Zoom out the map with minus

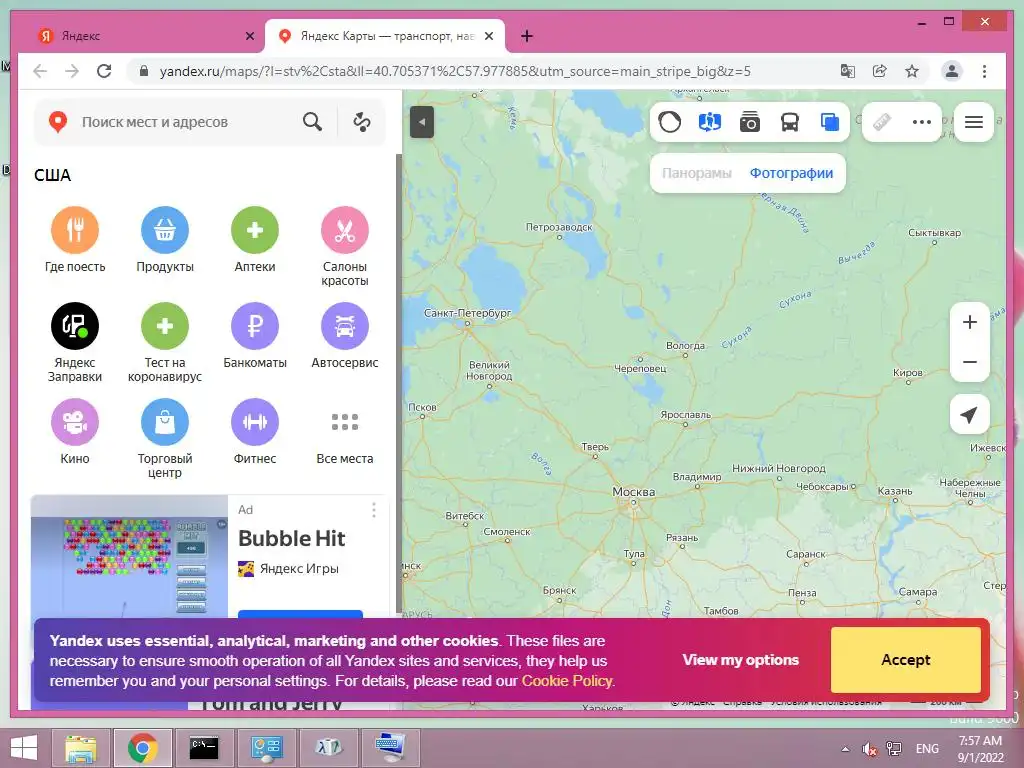click(970, 362)
